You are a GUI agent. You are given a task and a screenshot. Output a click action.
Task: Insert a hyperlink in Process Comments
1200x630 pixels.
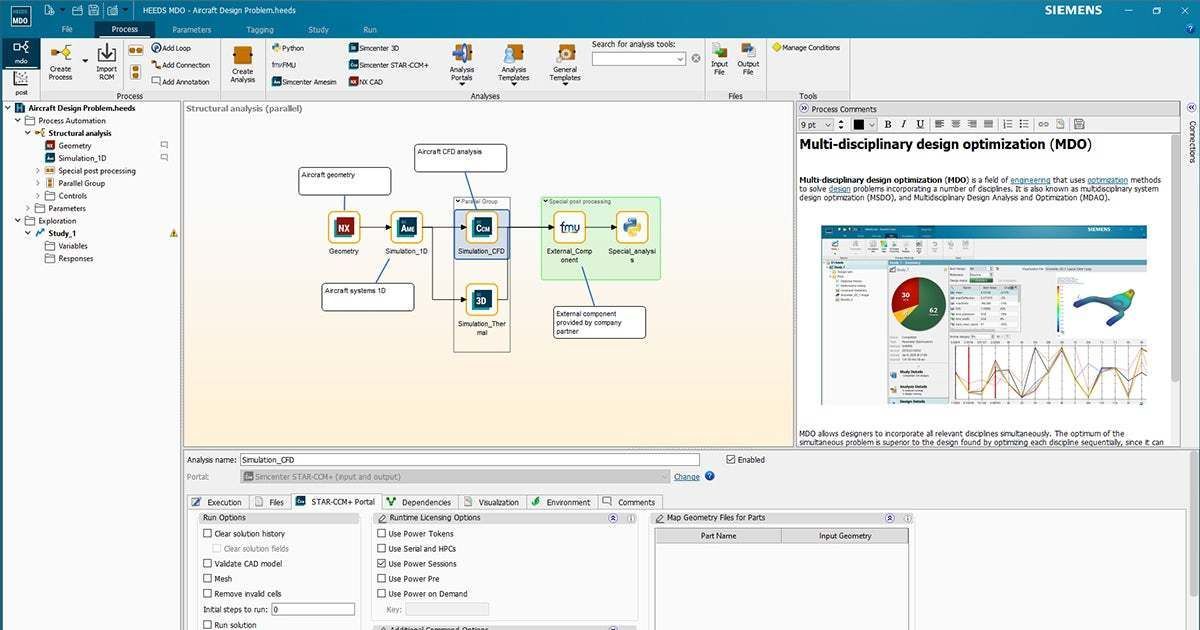coord(1043,124)
